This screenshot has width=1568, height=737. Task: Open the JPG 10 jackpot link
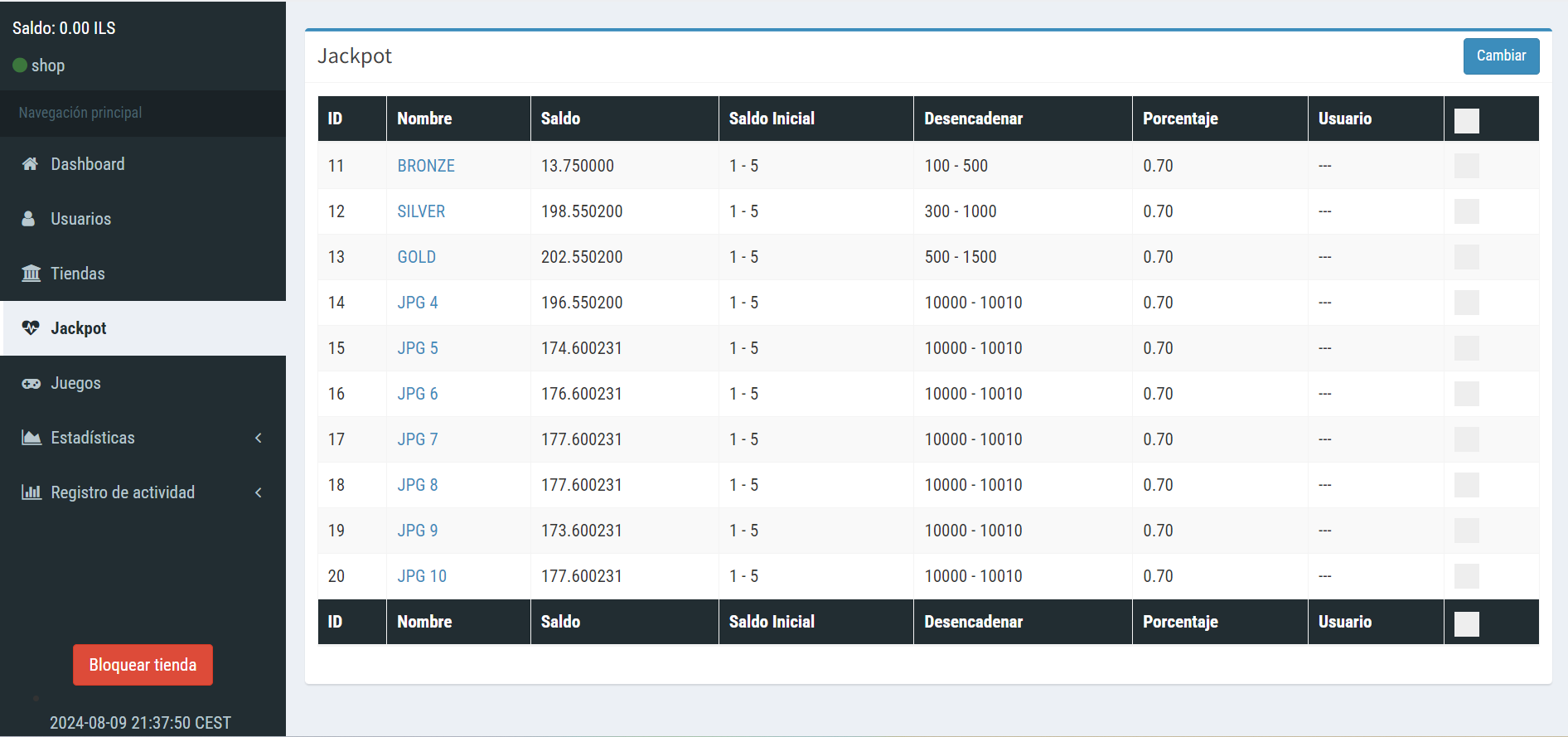(x=422, y=576)
